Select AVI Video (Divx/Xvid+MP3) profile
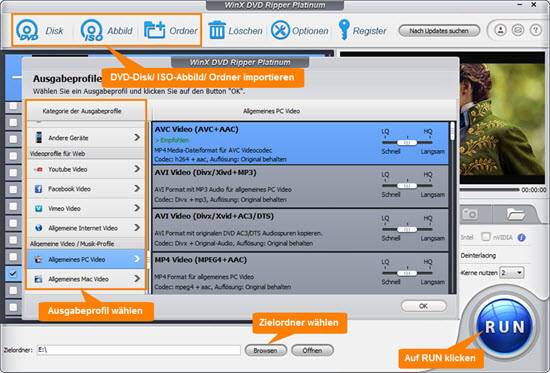 300,186
